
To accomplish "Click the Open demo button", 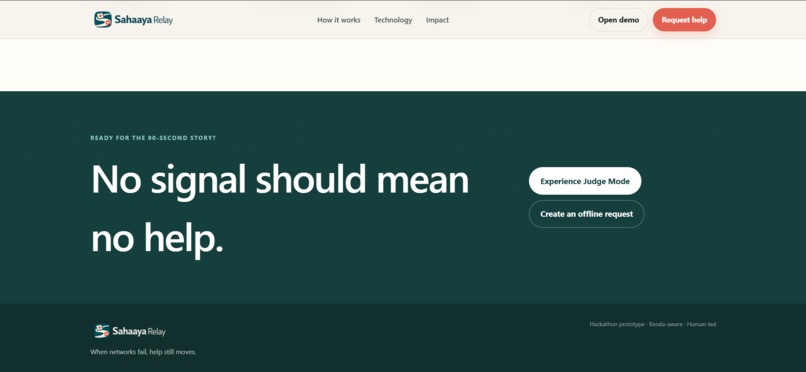I will click(618, 20).
